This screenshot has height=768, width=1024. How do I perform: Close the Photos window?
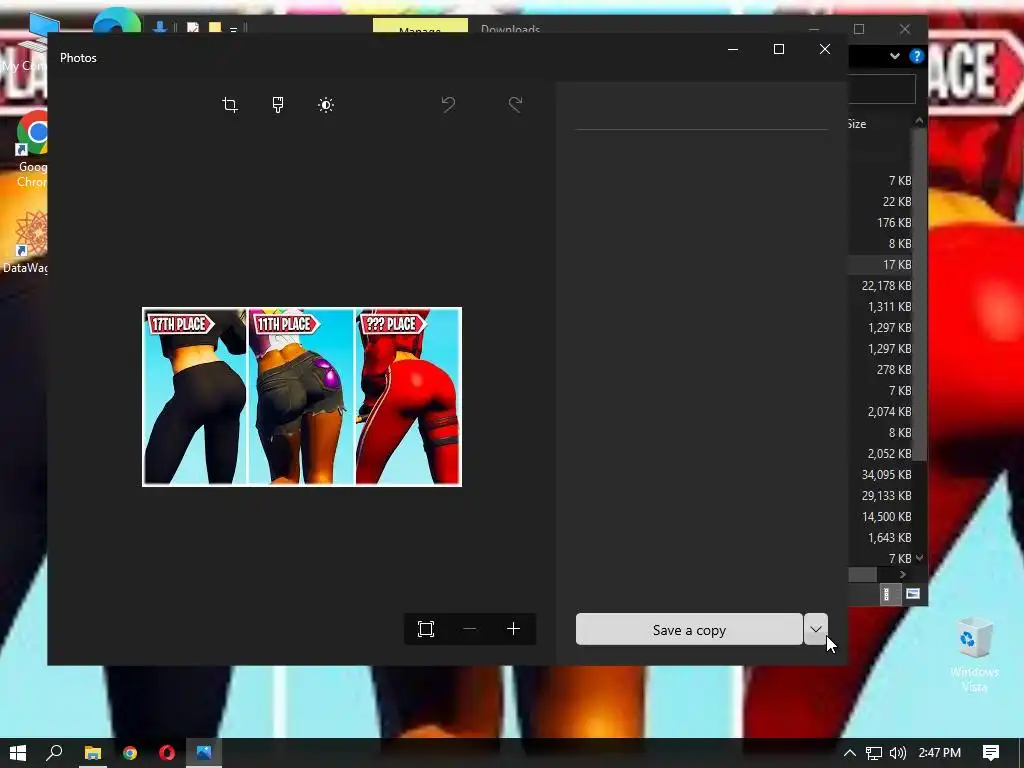[x=825, y=49]
